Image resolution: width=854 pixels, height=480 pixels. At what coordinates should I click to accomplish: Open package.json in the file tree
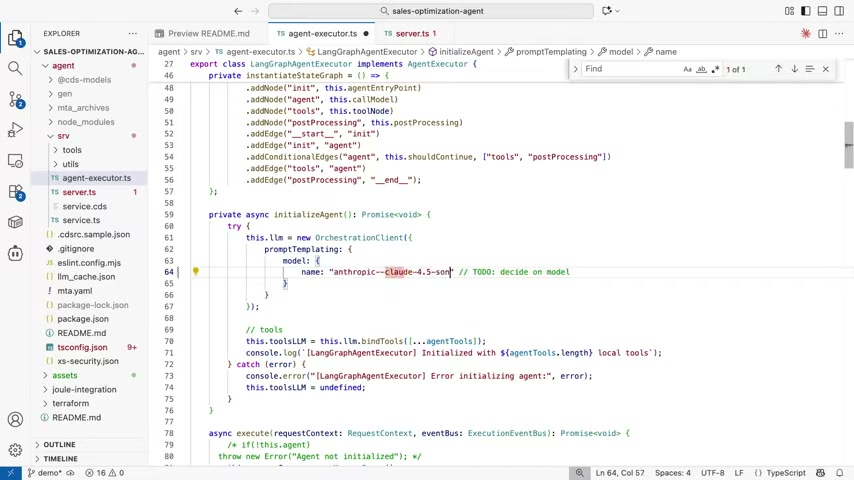click(83, 319)
